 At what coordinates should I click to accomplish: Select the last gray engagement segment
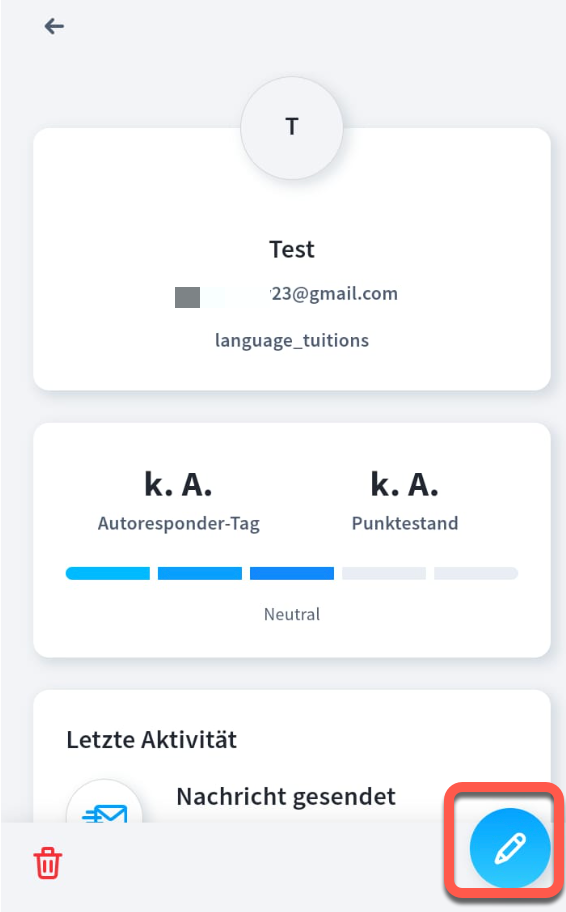point(476,573)
